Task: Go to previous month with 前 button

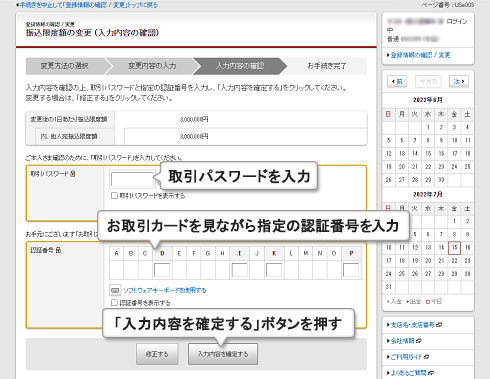Action: tap(397, 81)
